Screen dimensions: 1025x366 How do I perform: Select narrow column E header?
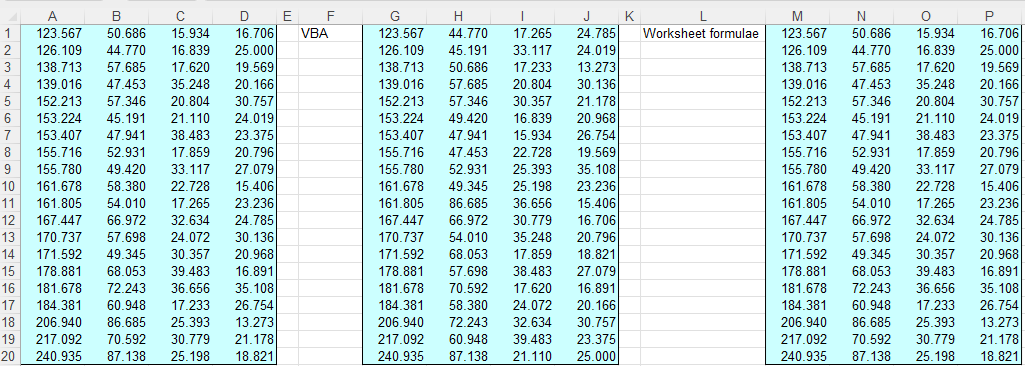[x=287, y=16]
